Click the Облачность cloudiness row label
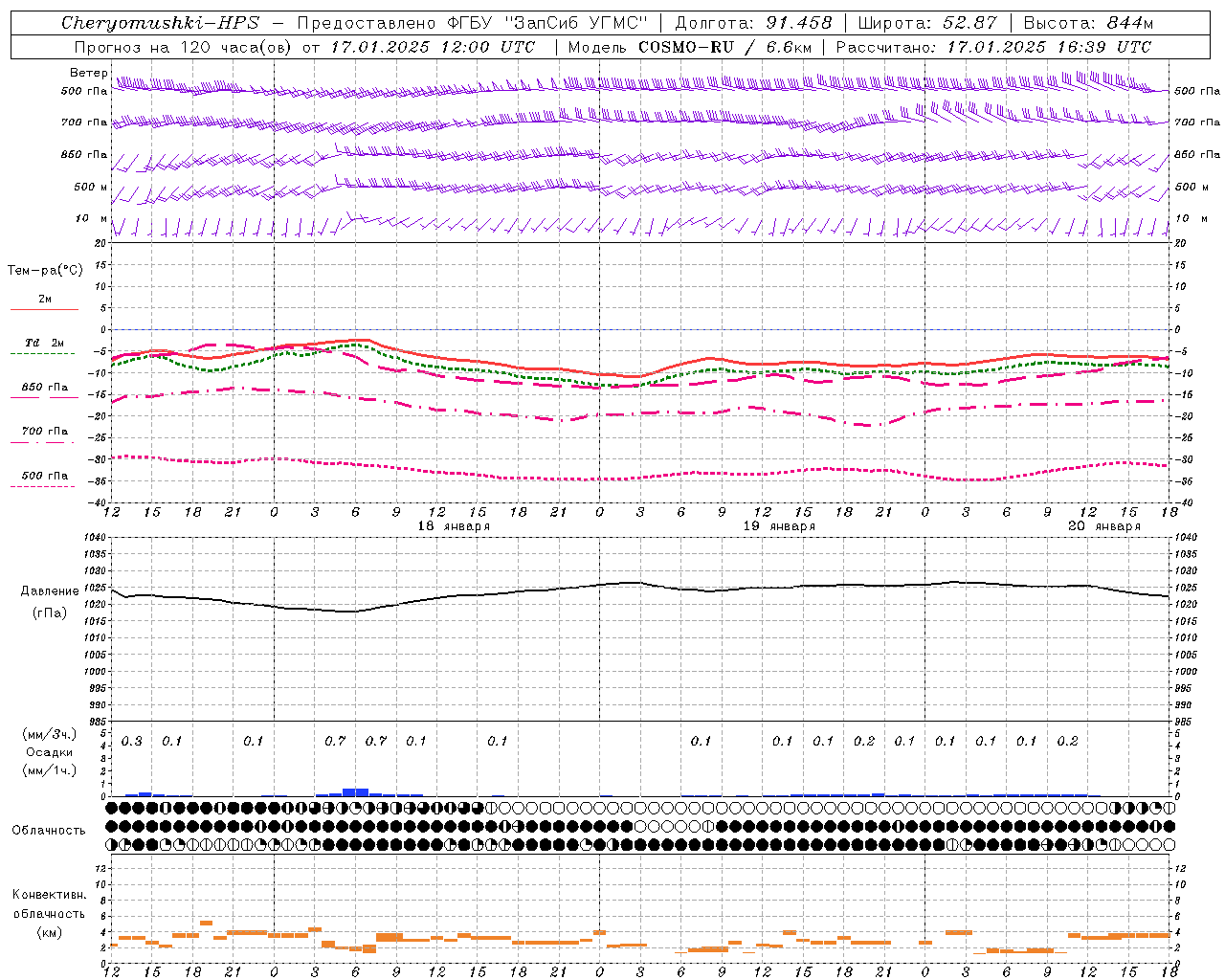Viewport: 1225px width, 980px height. tap(49, 831)
